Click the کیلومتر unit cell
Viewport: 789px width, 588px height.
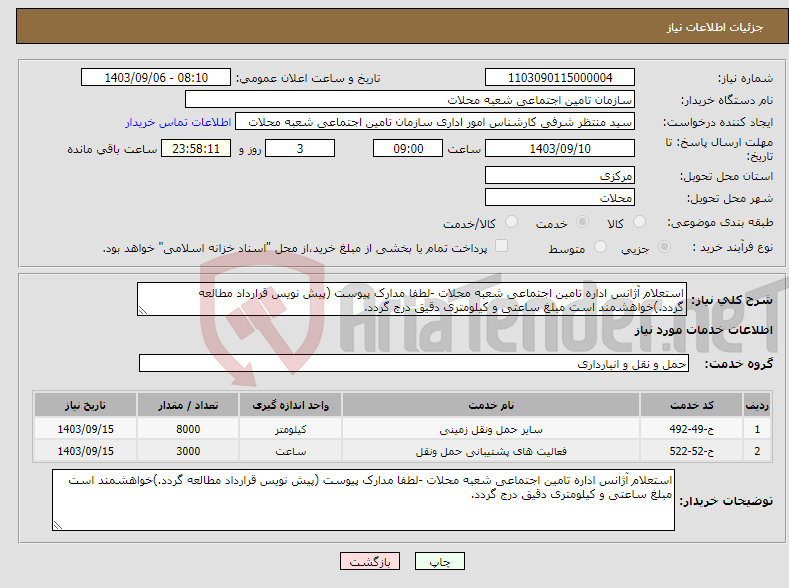coord(290,429)
